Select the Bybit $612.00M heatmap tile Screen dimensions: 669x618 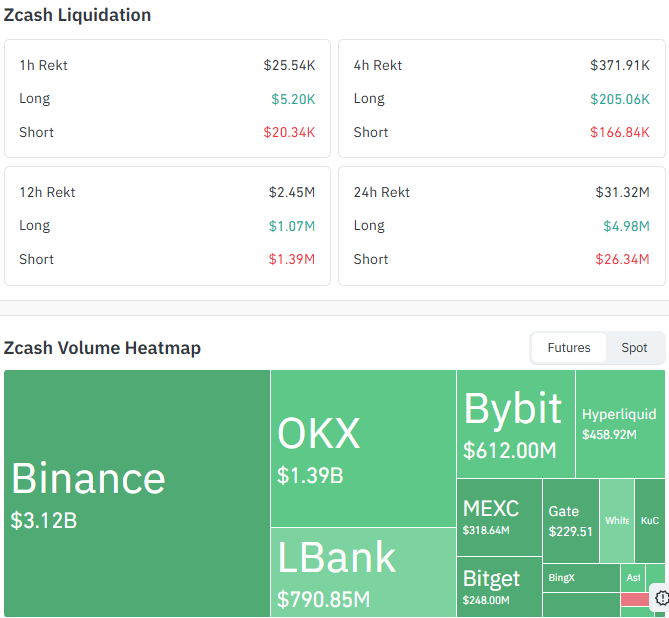click(x=516, y=424)
